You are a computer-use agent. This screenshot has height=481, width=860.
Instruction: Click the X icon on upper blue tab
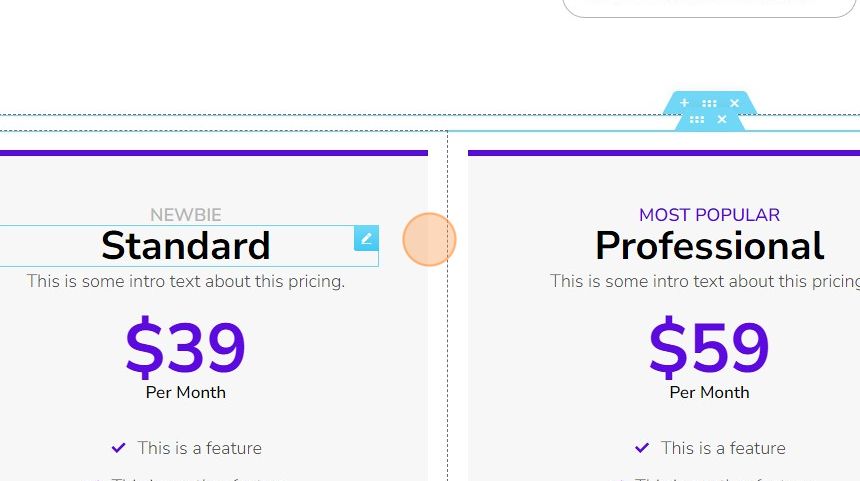[734, 103]
